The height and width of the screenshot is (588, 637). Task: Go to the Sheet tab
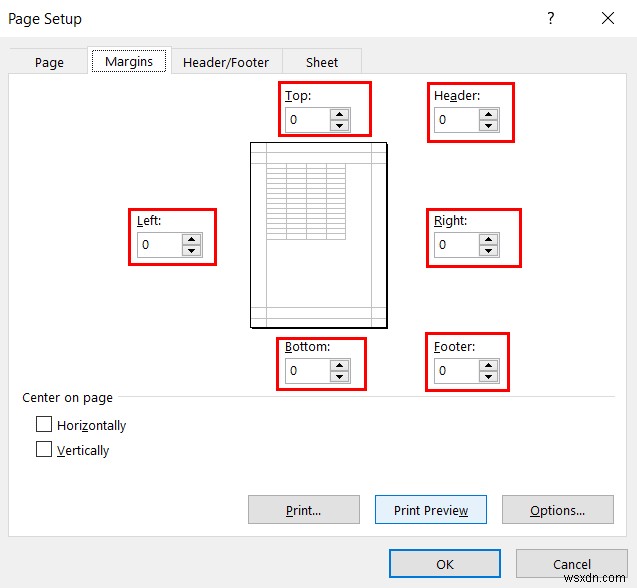coord(322,62)
